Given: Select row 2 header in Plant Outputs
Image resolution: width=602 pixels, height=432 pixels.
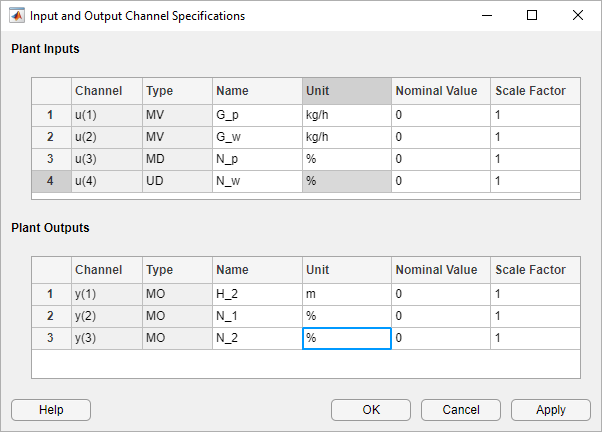Looking at the screenshot, I should tap(51, 316).
